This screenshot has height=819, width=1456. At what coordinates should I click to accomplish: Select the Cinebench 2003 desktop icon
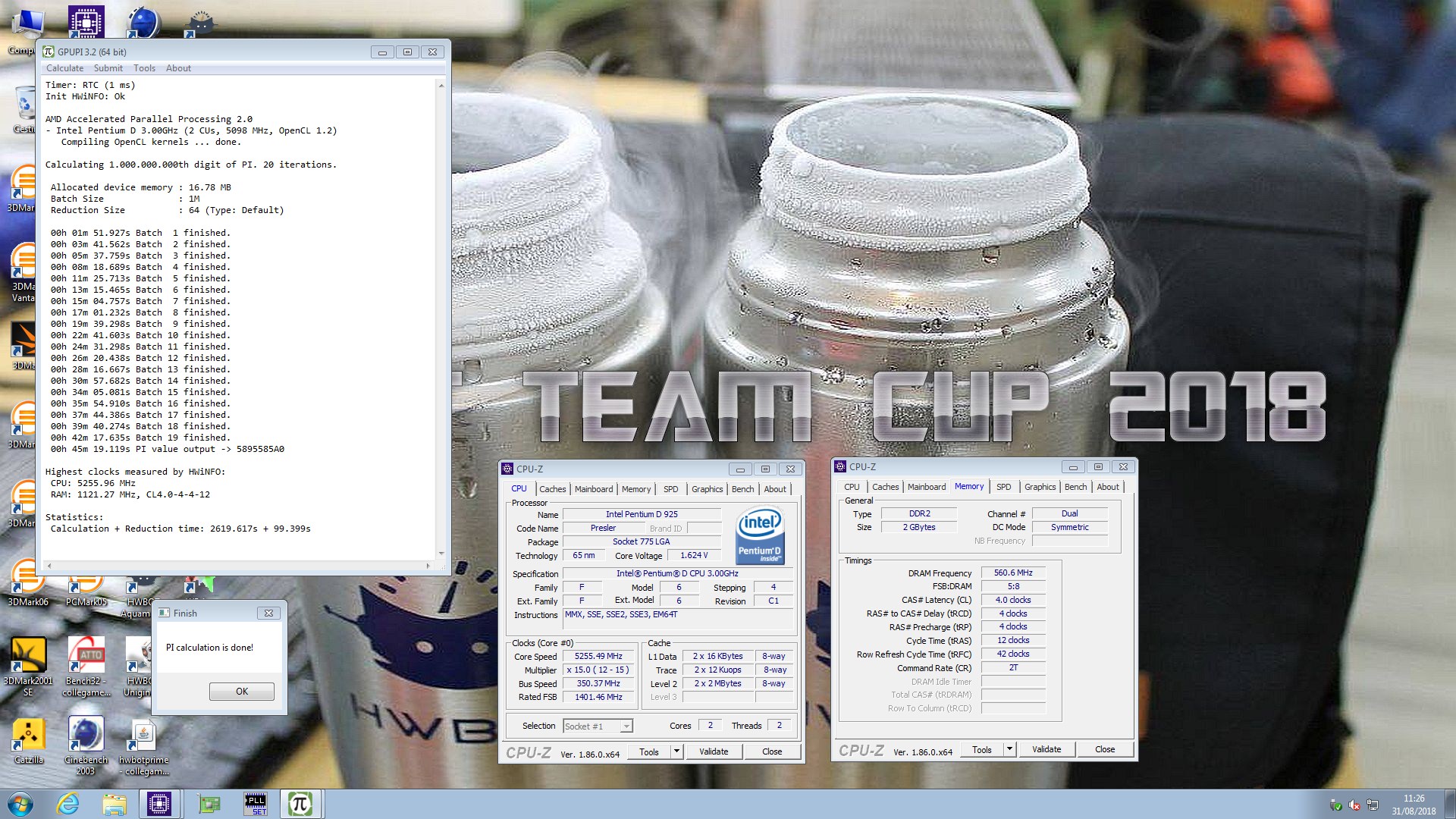pos(86,746)
